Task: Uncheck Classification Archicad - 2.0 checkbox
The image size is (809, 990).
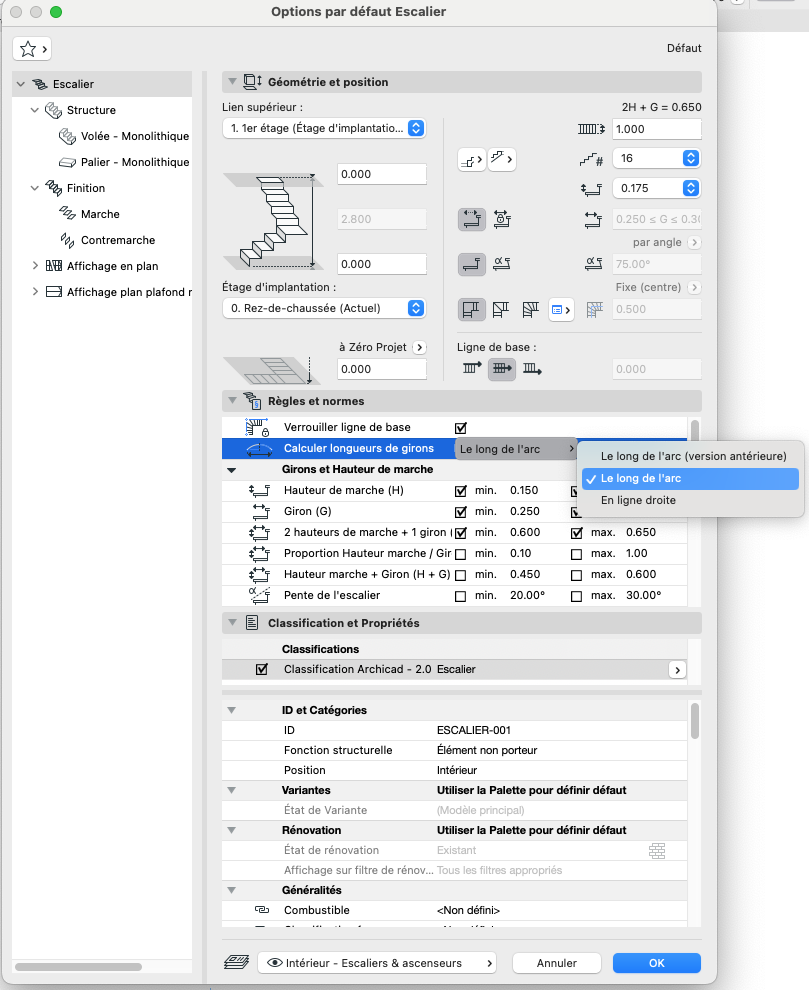Action: (x=261, y=669)
